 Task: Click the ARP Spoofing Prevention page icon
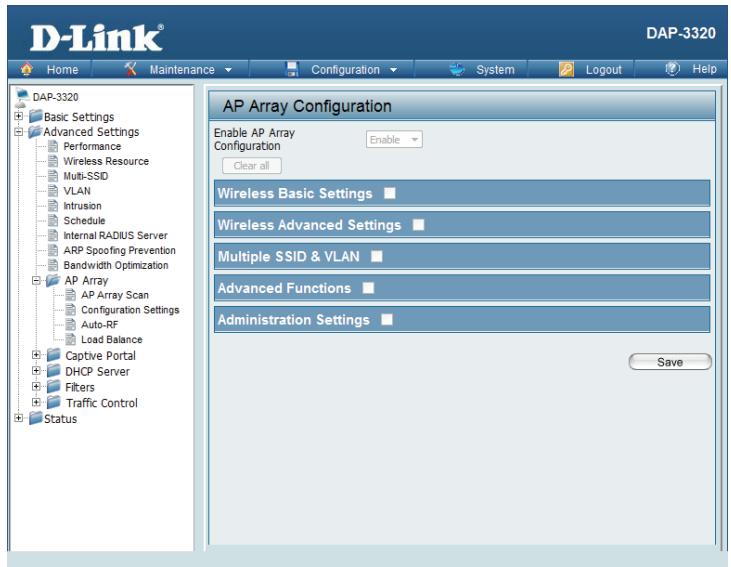[x=53, y=250]
